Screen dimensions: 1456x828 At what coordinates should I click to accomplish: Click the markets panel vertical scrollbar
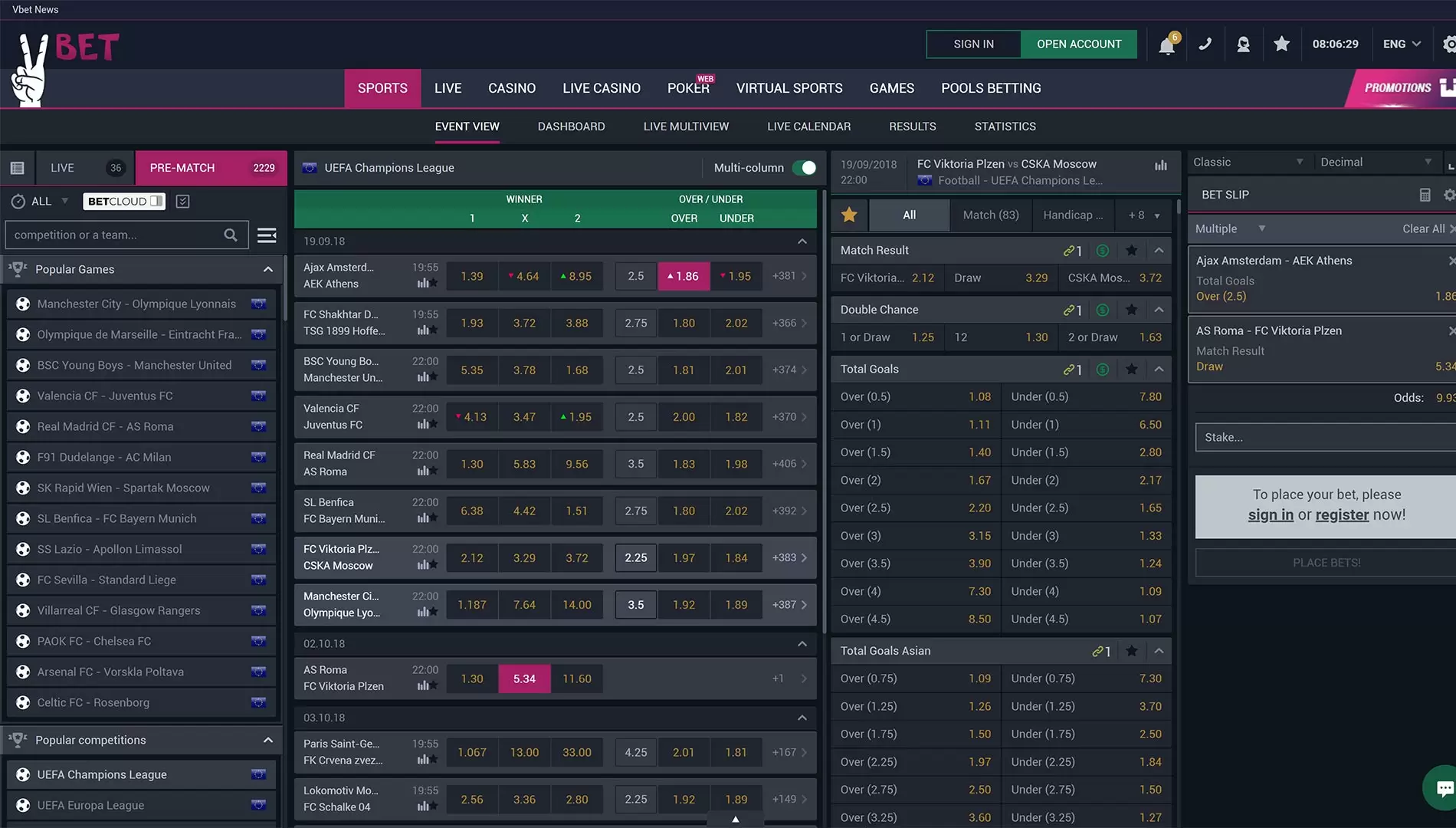(1179, 205)
